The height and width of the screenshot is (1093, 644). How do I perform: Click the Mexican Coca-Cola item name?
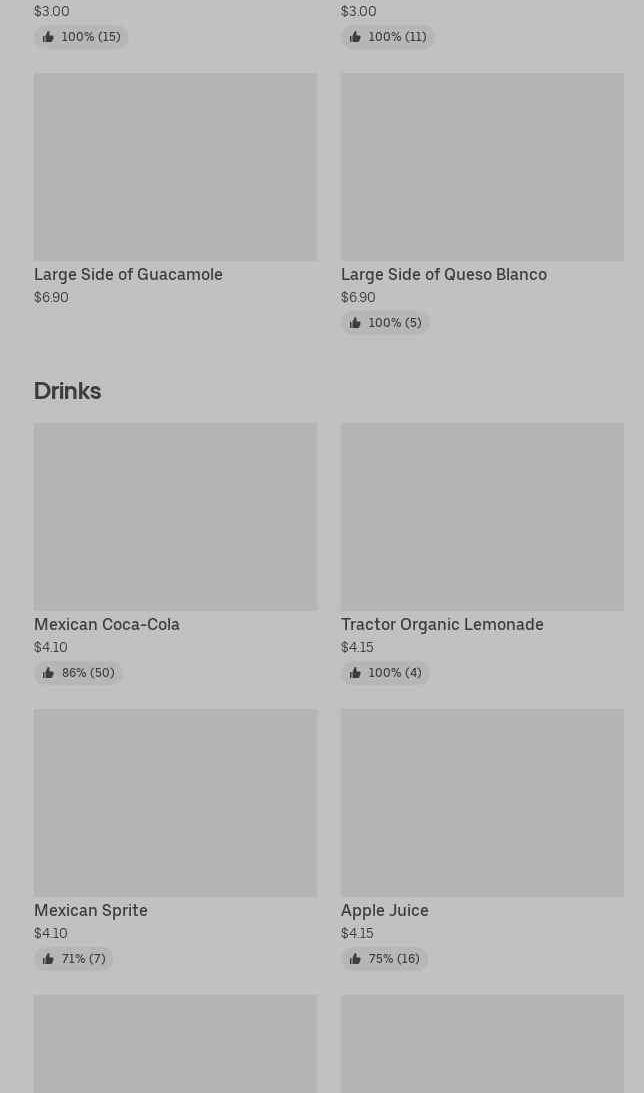pyautogui.click(x=107, y=624)
